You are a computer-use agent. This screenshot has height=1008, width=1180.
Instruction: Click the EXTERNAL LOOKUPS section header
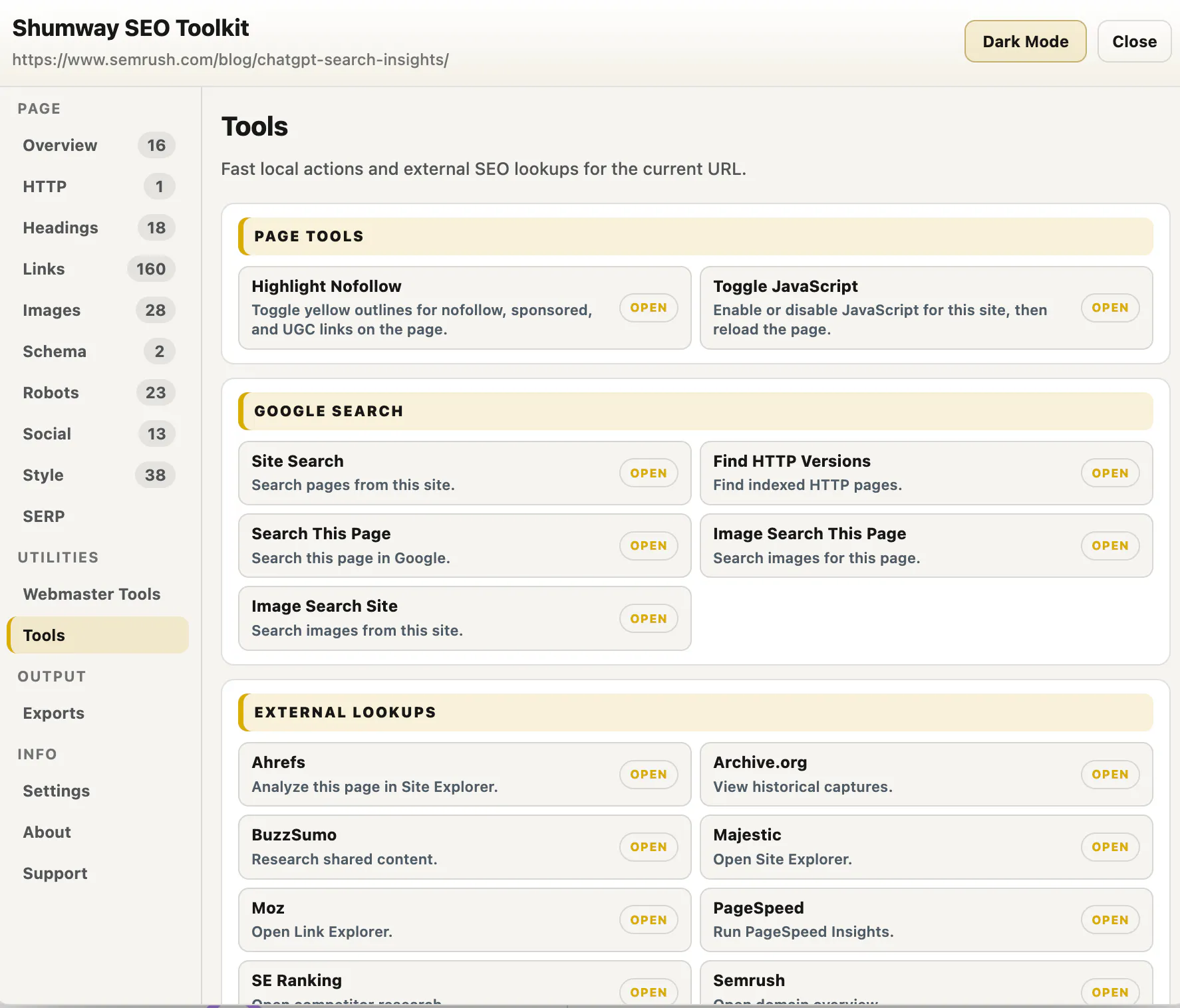pyautogui.click(x=695, y=712)
